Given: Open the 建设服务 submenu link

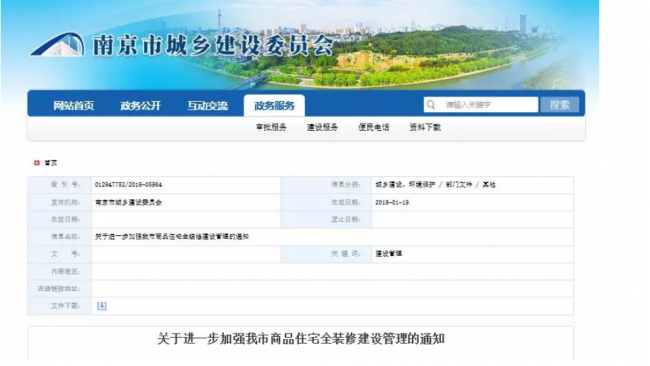Looking at the screenshot, I should click(x=322, y=127).
